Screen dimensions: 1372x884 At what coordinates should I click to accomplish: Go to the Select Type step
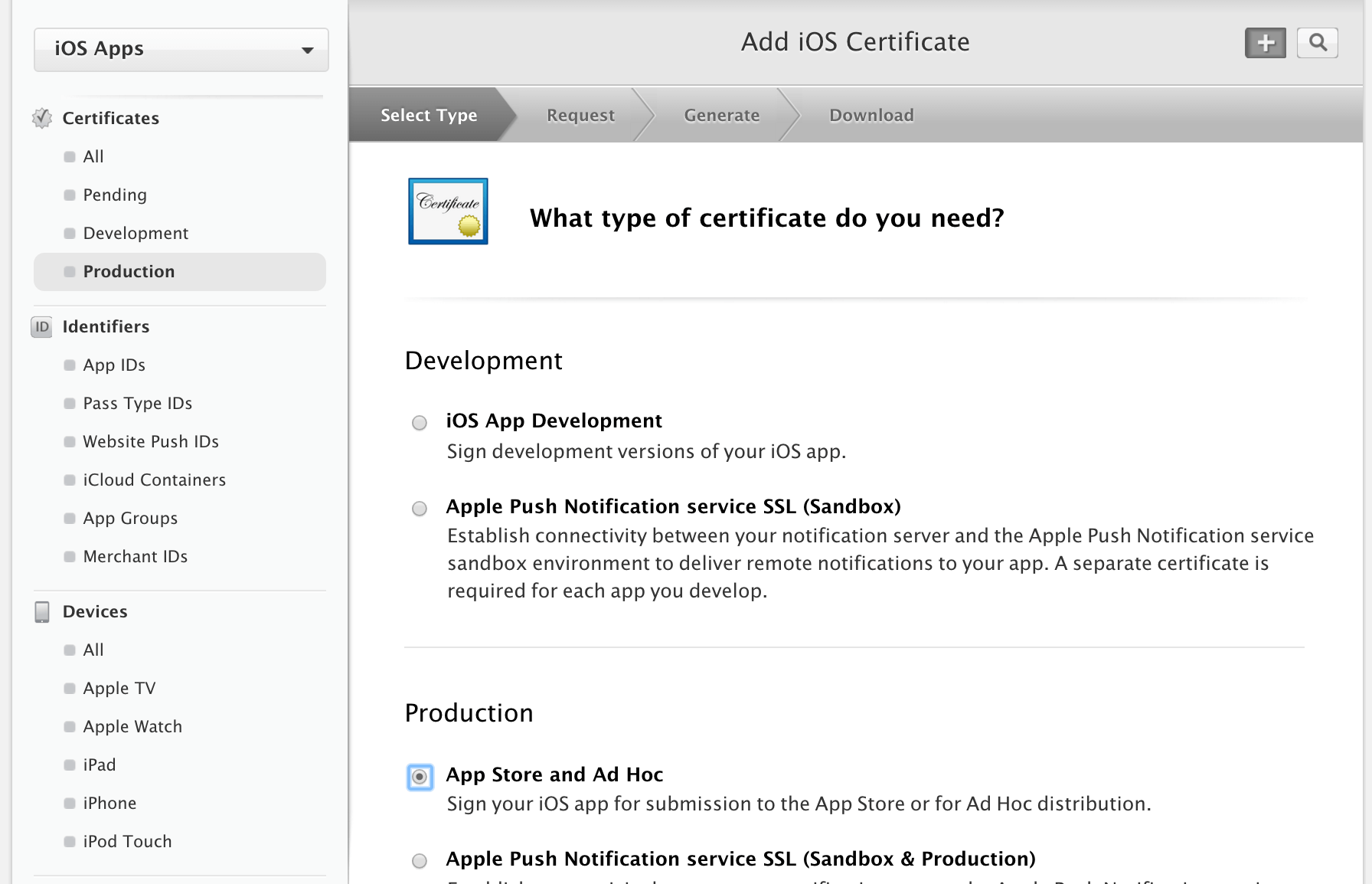tap(429, 115)
